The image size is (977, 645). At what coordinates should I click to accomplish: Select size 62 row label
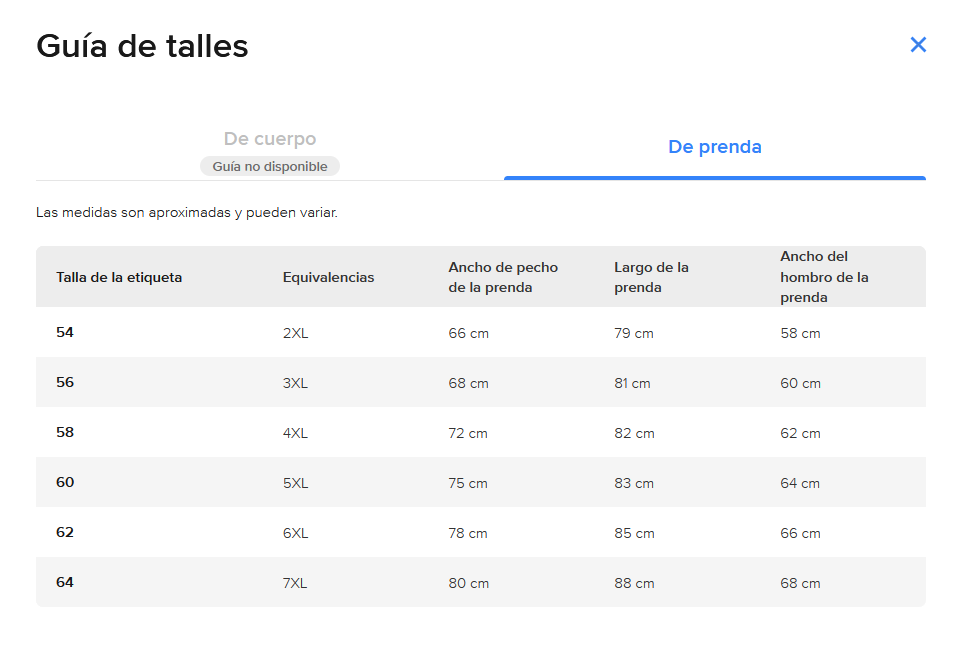click(x=65, y=532)
